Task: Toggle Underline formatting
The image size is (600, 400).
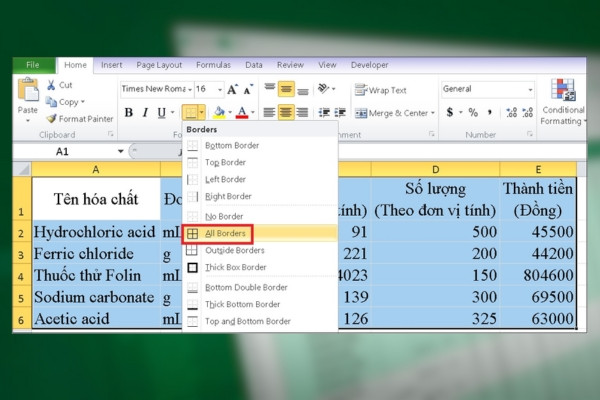Action: [161, 113]
